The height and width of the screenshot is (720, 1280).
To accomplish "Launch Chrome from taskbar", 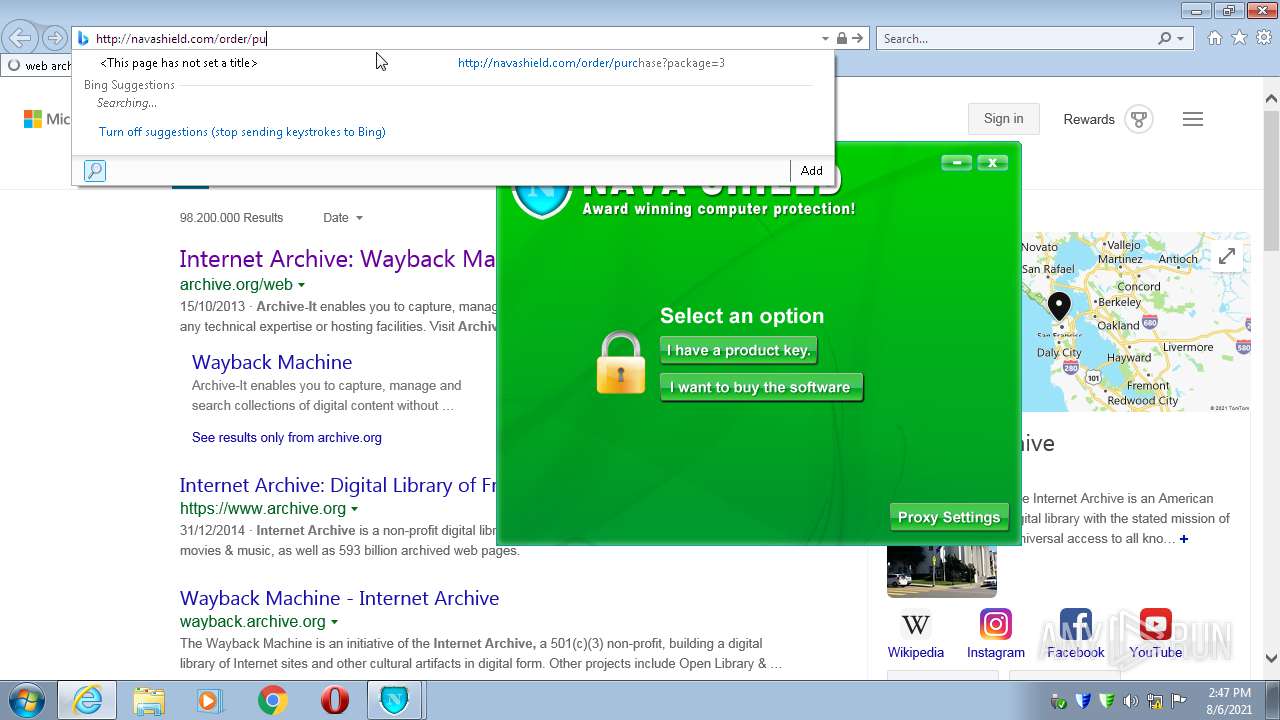I will [272, 700].
